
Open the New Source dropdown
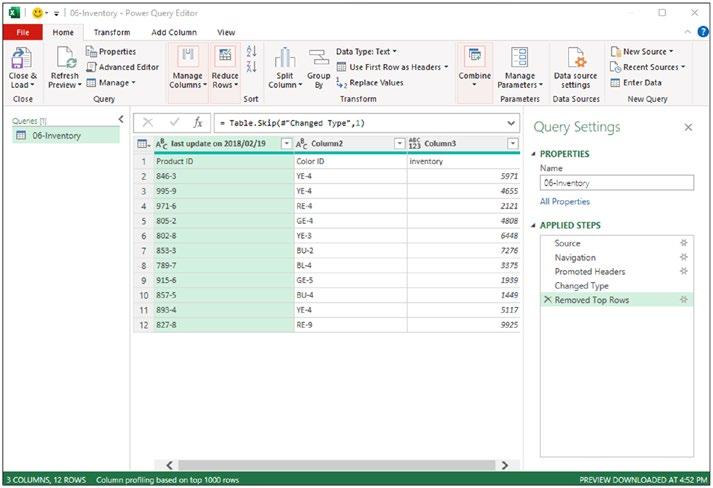(x=642, y=52)
